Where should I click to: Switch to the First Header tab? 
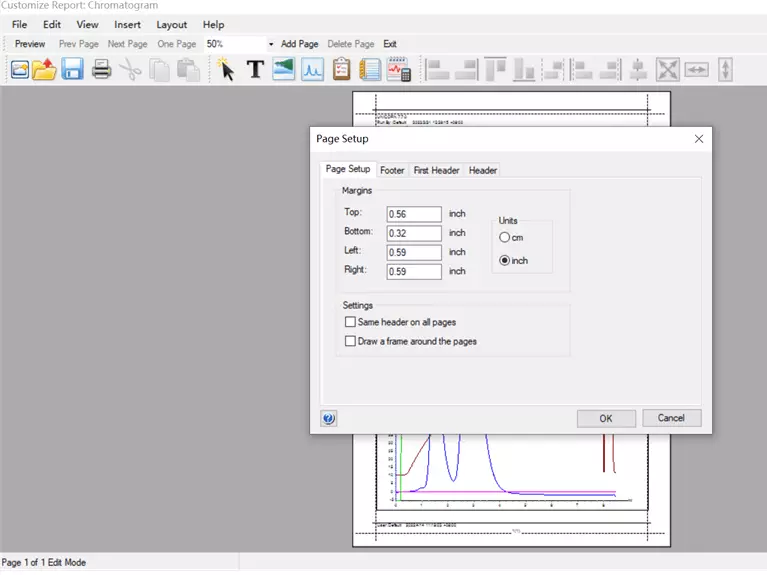point(436,170)
